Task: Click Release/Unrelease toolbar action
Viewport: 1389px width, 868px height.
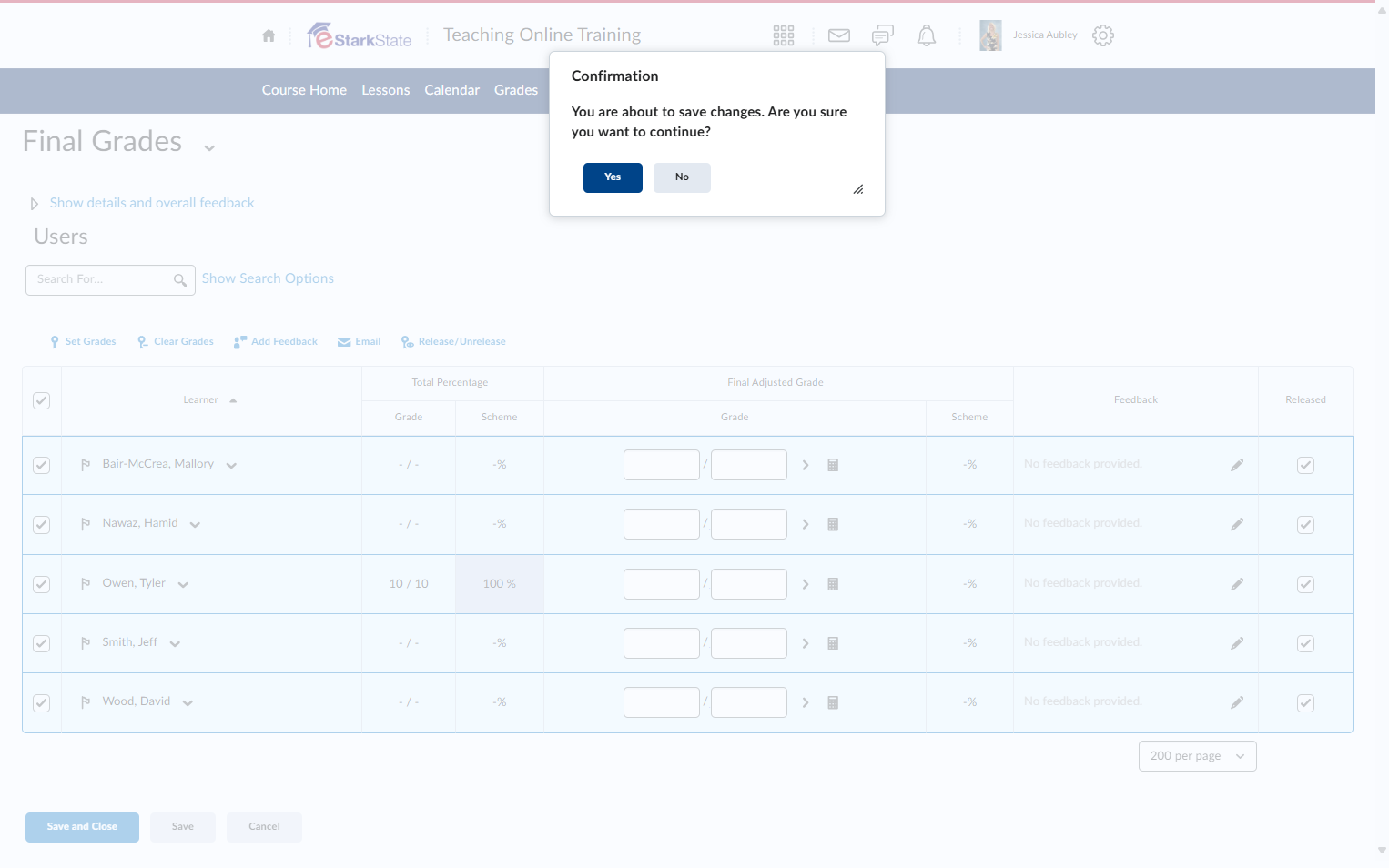Action: [x=453, y=342]
